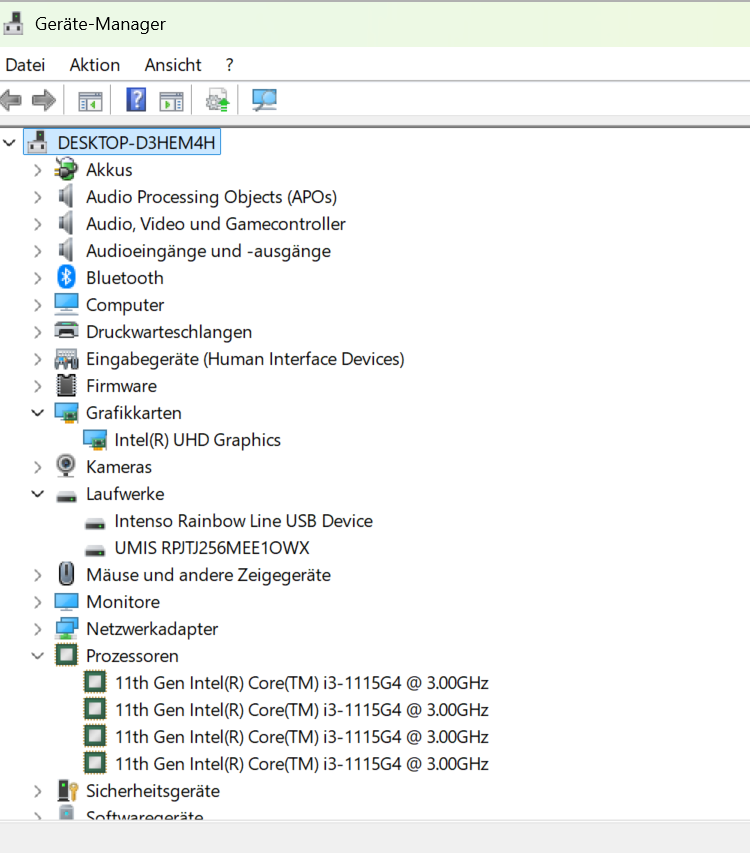Expand the Monitore category chevron
Viewport: 750px width, 853px height.
click(x=38, y=602)
